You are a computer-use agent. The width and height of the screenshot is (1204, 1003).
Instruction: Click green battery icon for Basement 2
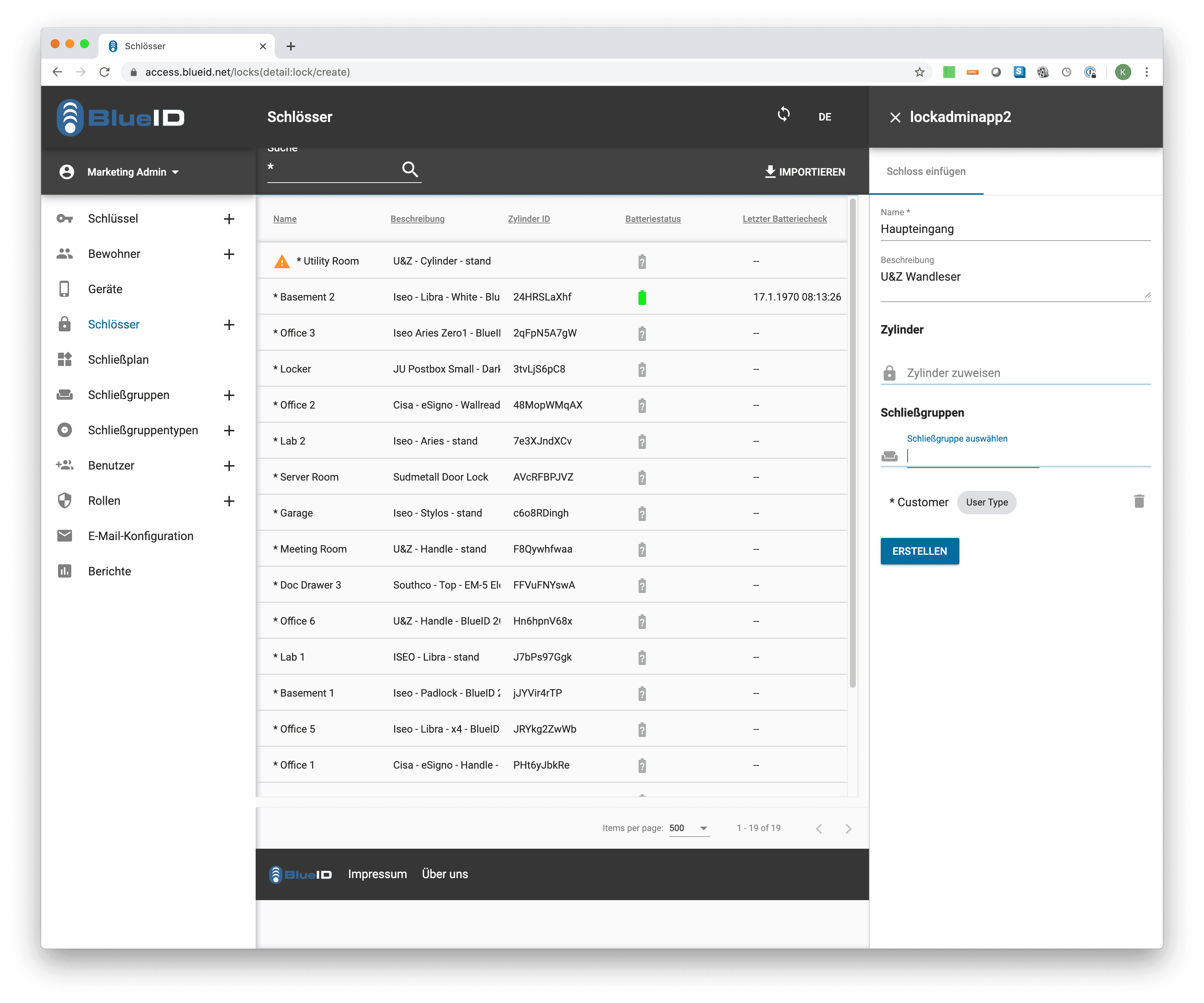click(642, 297)
